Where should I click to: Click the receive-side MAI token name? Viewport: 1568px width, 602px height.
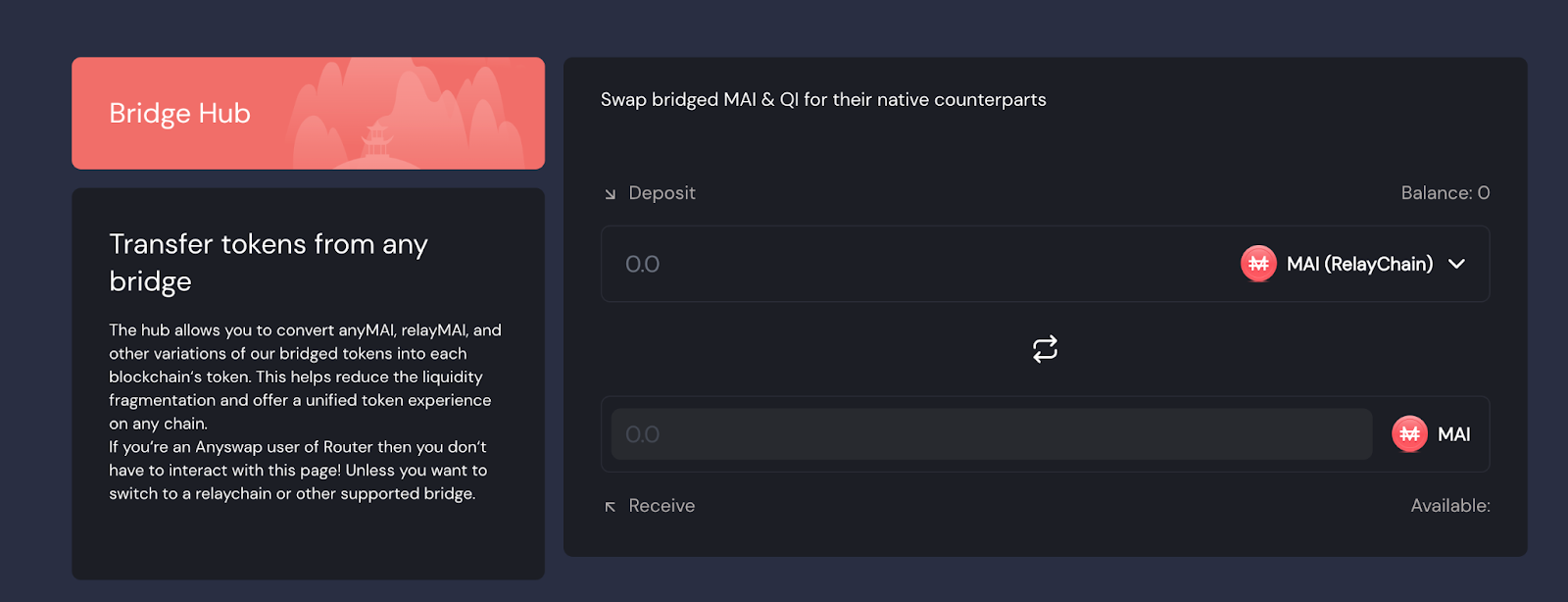pos(1453,434)
